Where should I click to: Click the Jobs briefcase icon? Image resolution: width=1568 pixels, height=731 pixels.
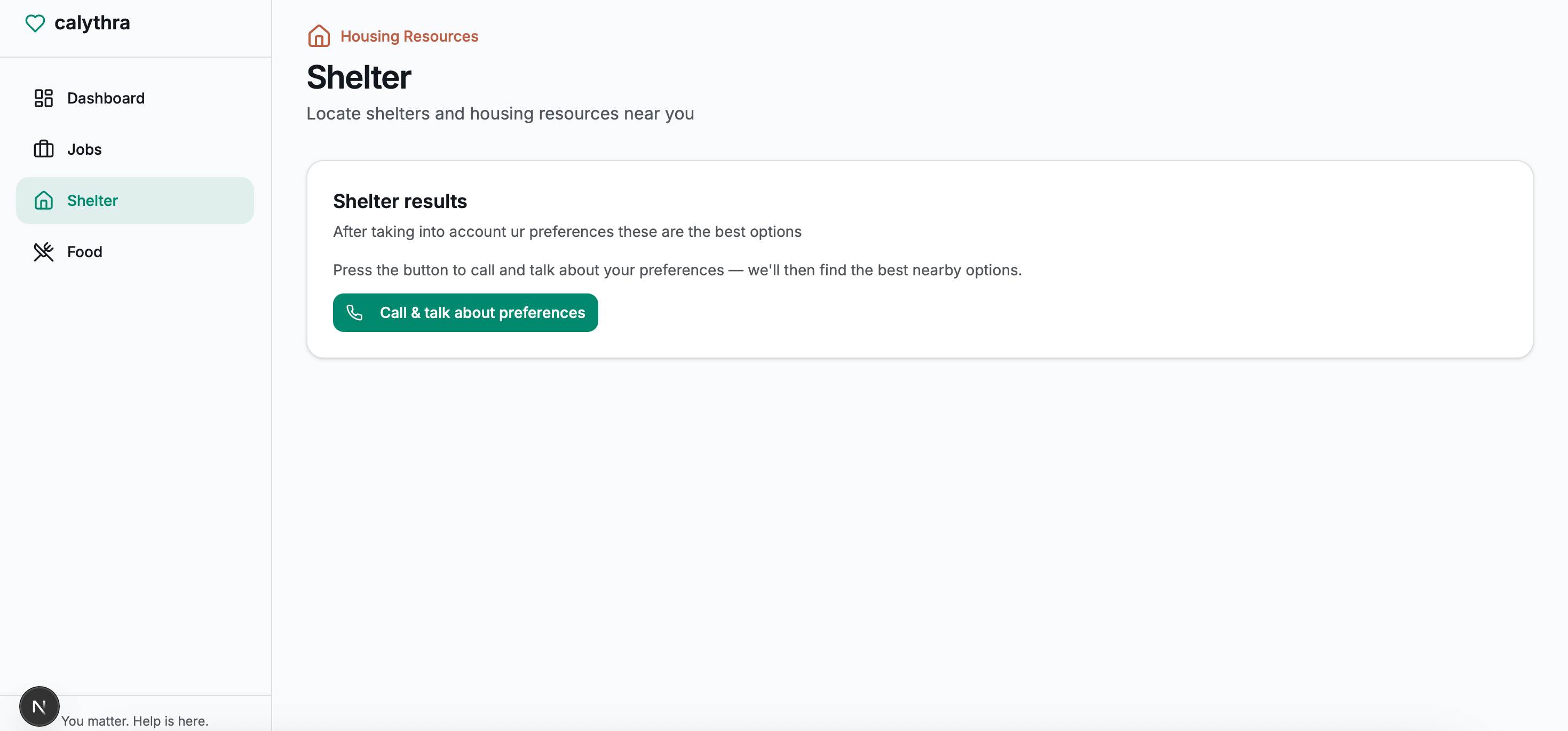pyautogui.click(x=43, y=149)
